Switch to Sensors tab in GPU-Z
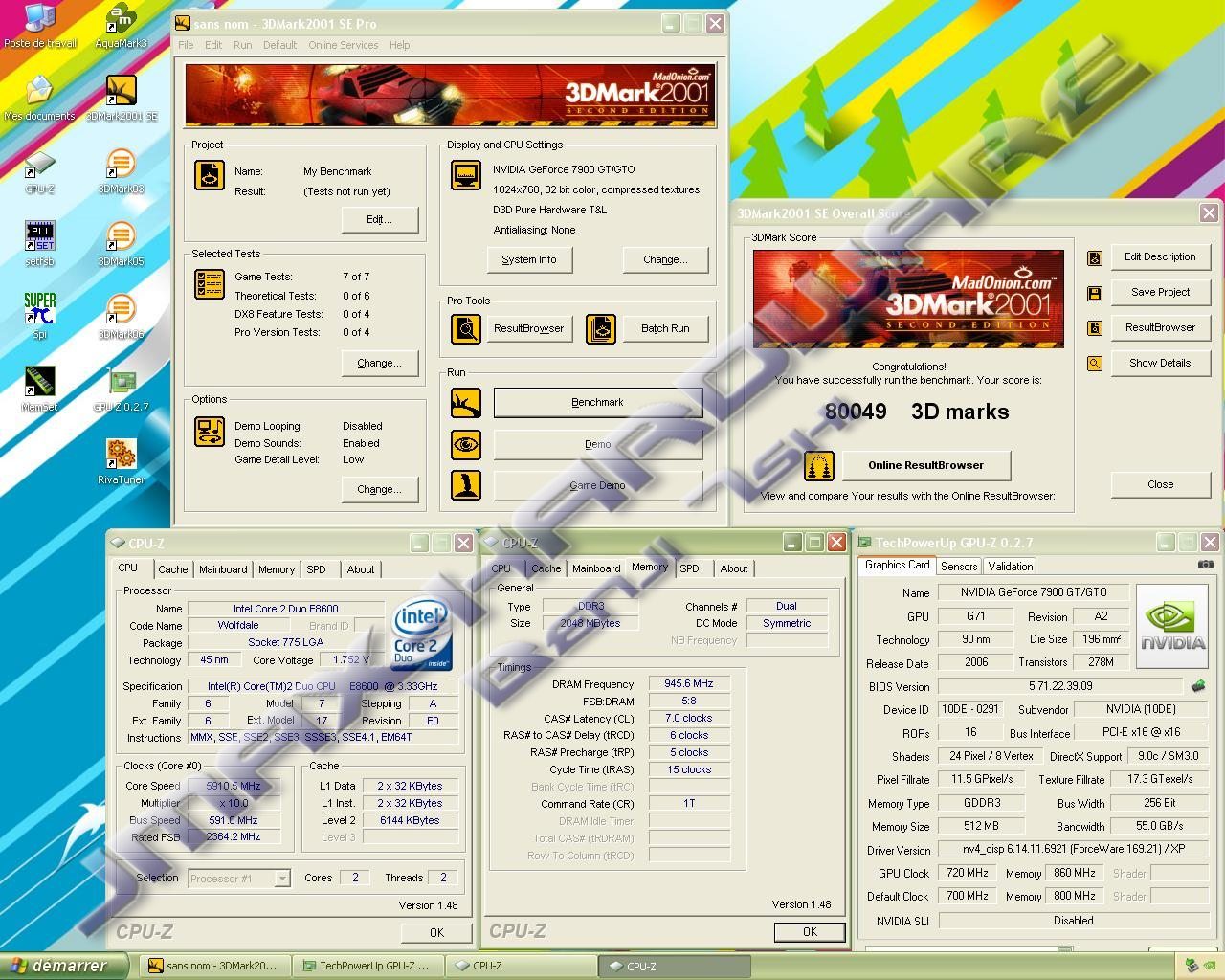The width and height of the screenshot is (1225, 980). 959,567
